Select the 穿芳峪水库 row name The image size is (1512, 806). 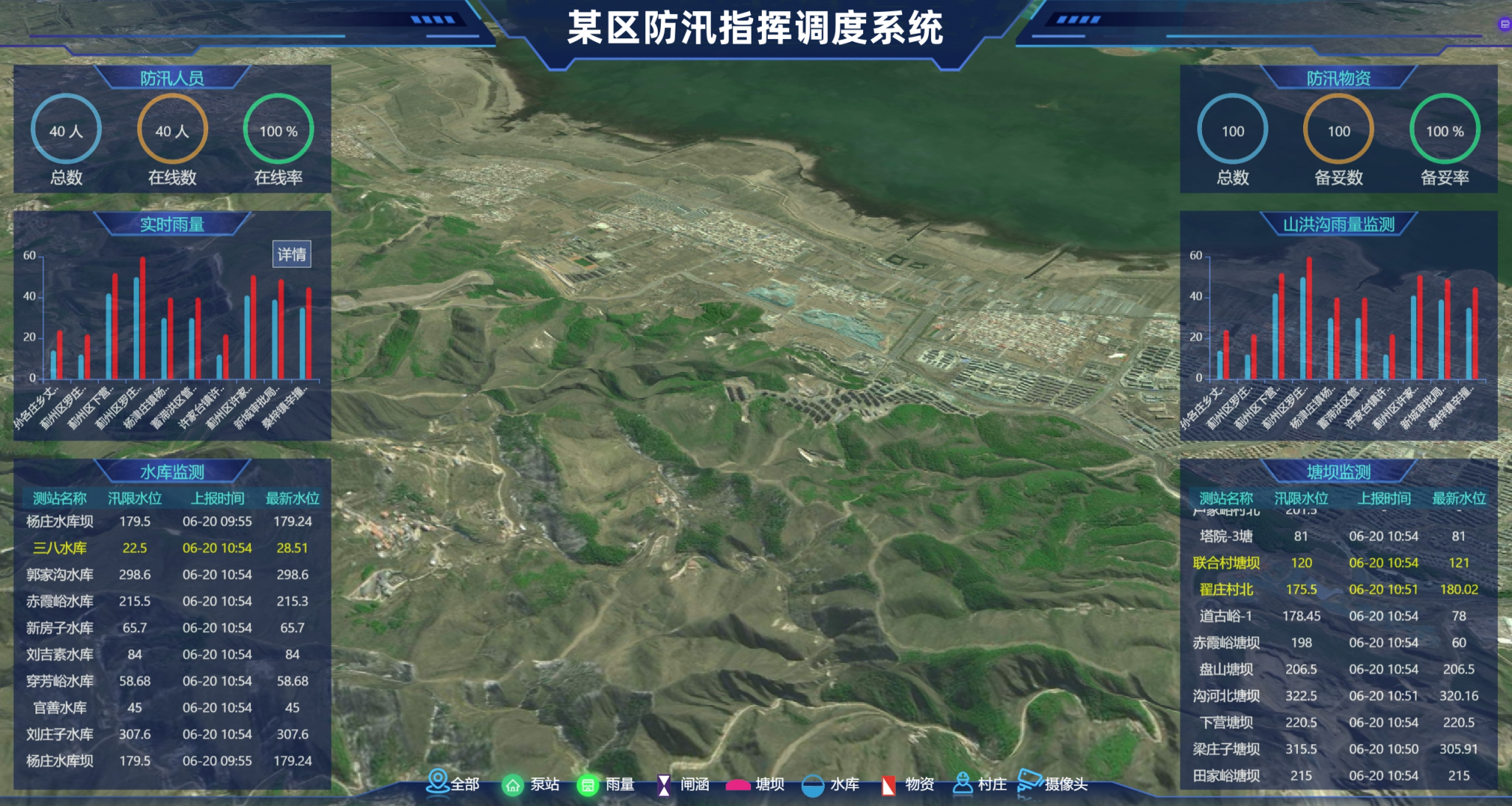point(60,681)
